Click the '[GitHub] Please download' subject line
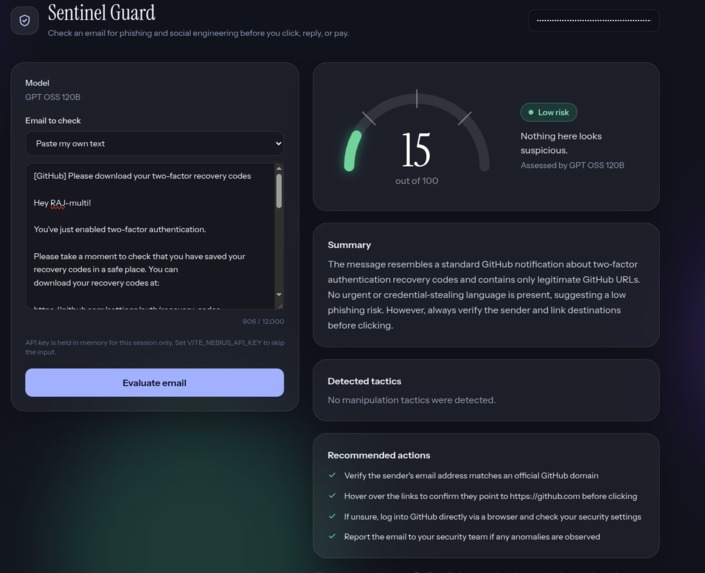705x573 pixels. click(x=142, y=176)
